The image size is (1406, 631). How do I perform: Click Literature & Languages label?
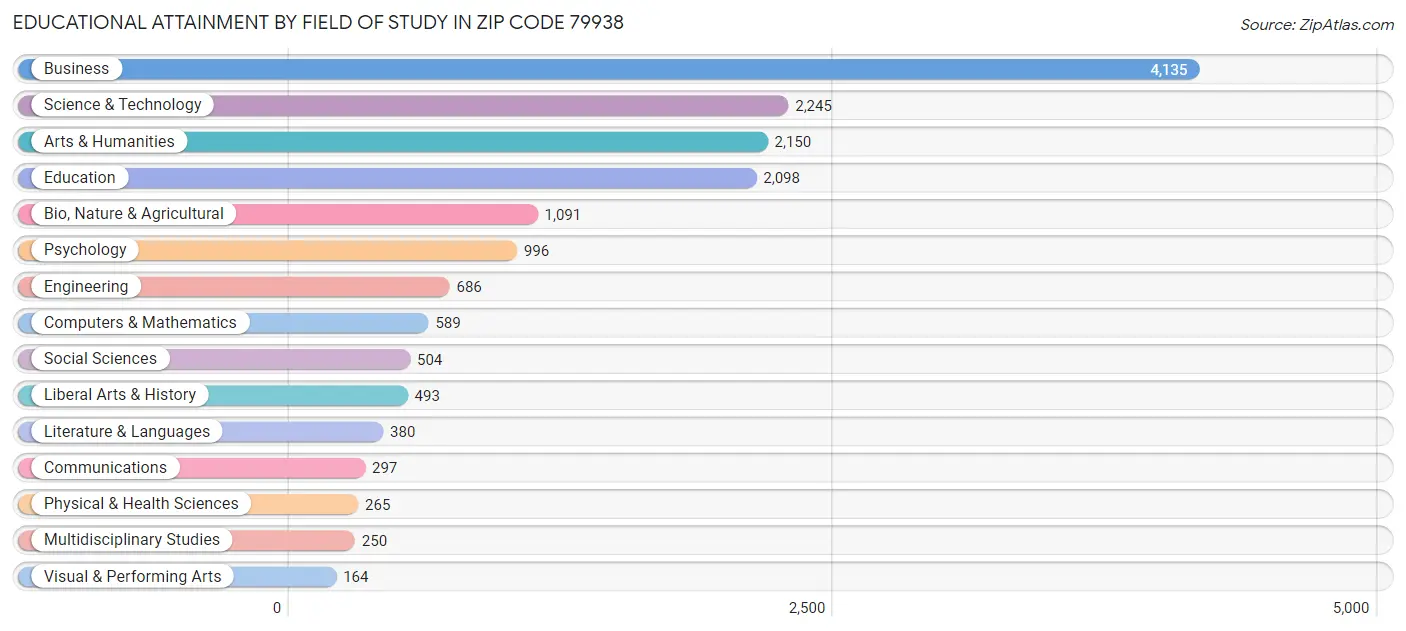pyautogui.click(x=127, y=432)
